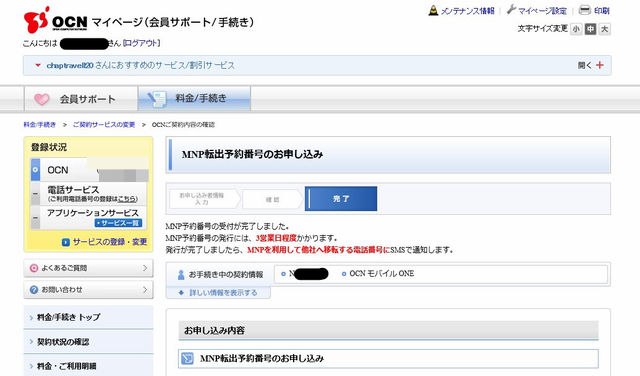Click the red triangle in recommendation bar
640x376 pixels.
38,65
